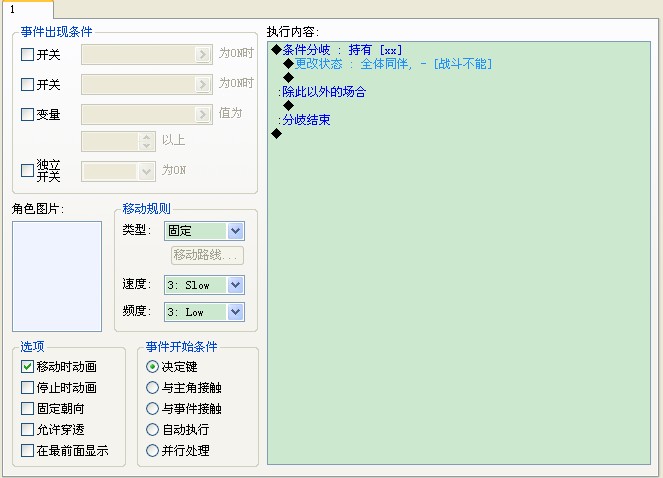Enable the first 开关 condition checkbox

pyautogui.click(x=27, y=55)
